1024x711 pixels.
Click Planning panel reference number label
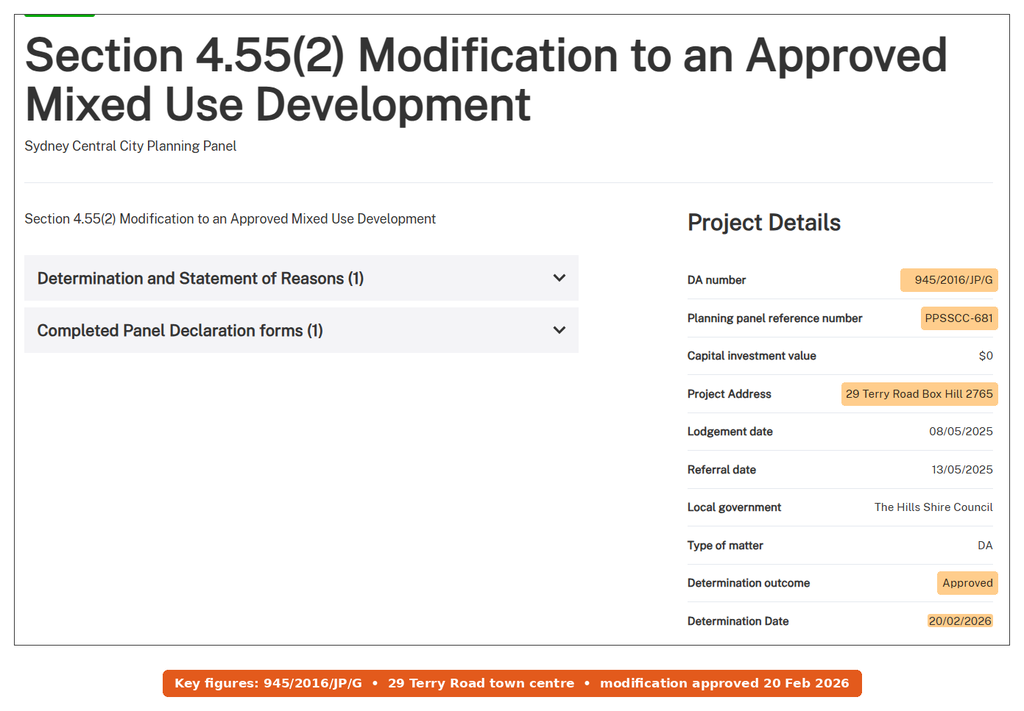pyautogui.click(x=775, y=318)
